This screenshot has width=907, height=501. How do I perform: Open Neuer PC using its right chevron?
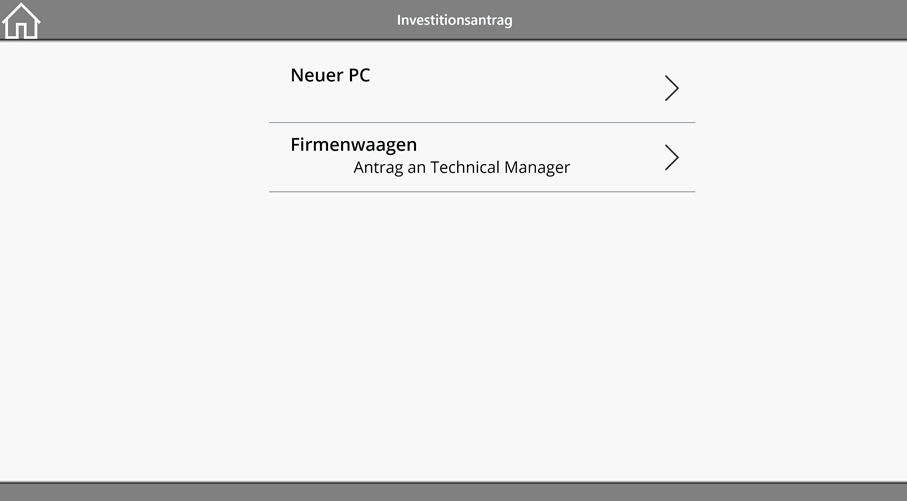tap(671, 88)
